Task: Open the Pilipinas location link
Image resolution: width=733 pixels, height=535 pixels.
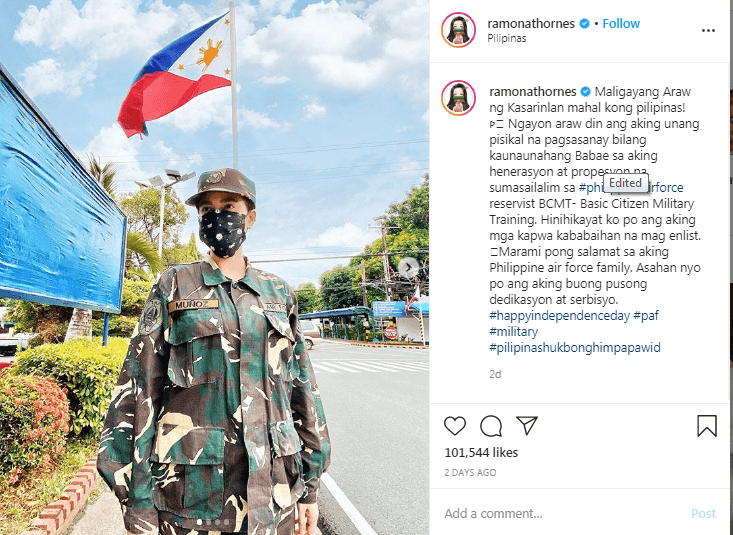Action: click(507, 38)
